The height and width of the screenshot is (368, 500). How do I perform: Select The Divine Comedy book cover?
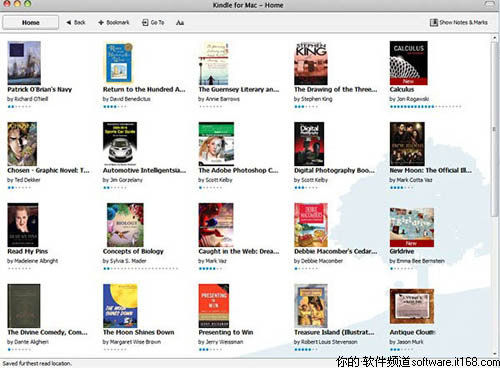(x=24, y=306)
